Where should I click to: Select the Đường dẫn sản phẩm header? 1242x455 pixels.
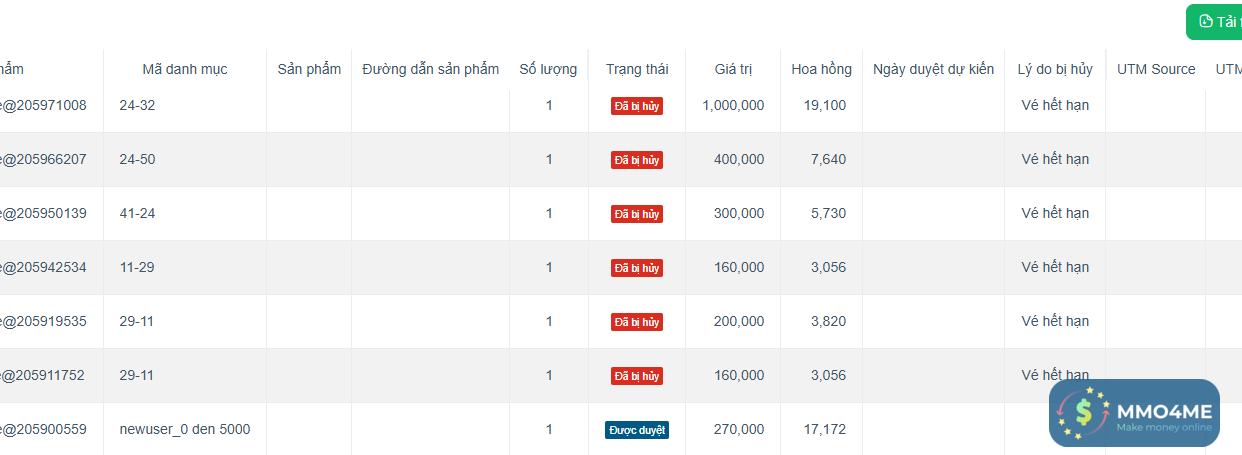(x=430, y=69)
